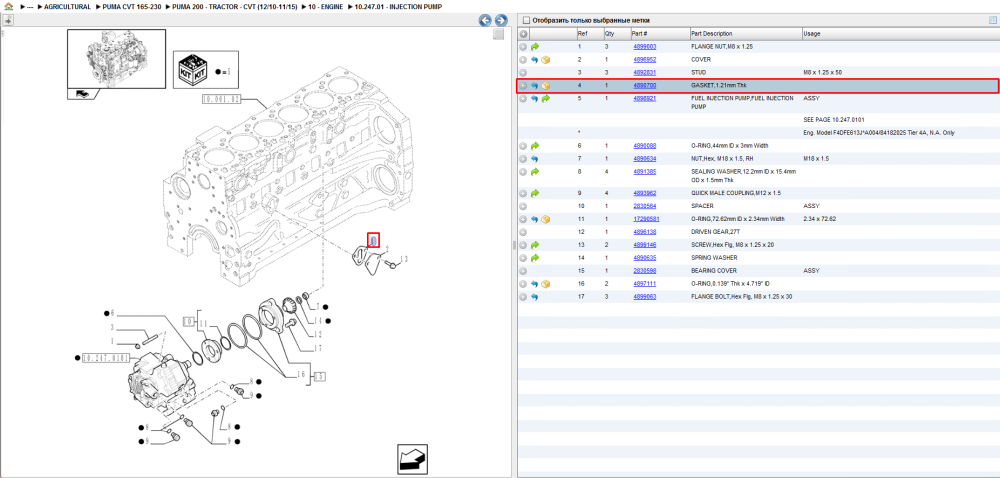Click the circle icon in STUD row
1000x478 pixels.
pos(523,73)
